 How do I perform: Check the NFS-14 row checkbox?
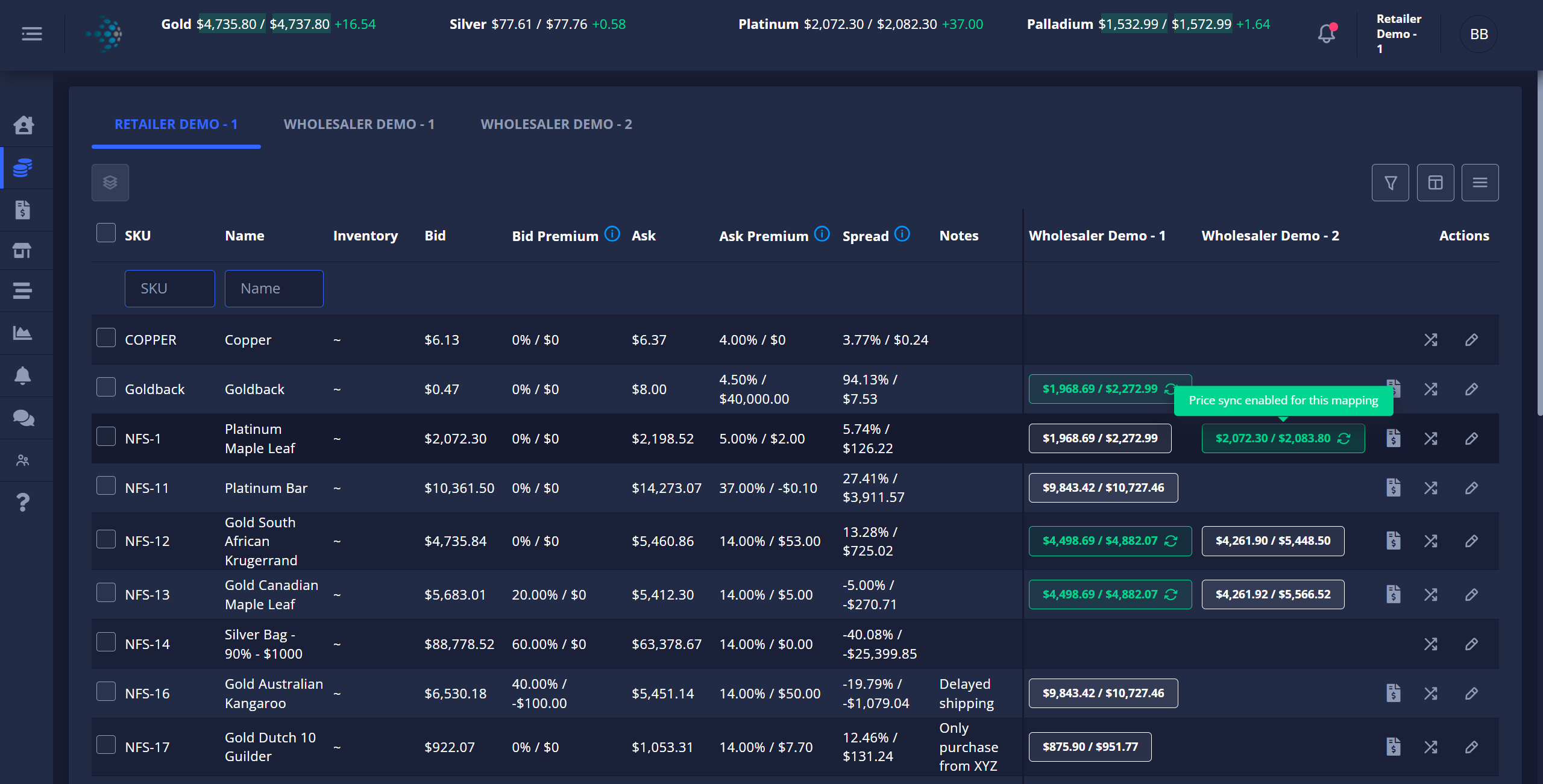coord(106,642)
